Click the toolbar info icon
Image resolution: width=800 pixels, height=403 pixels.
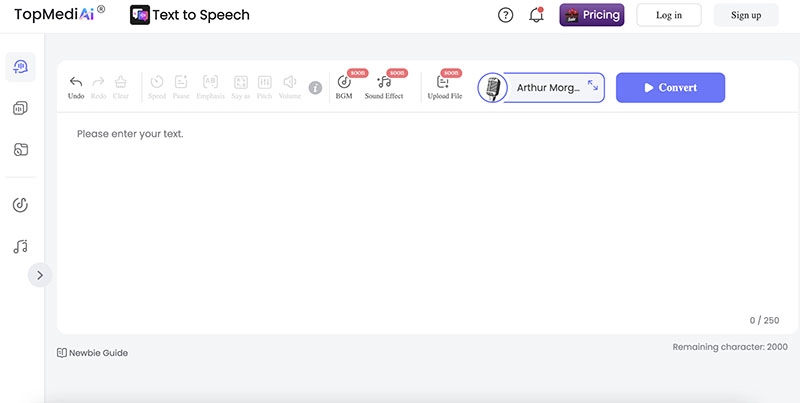315,87
